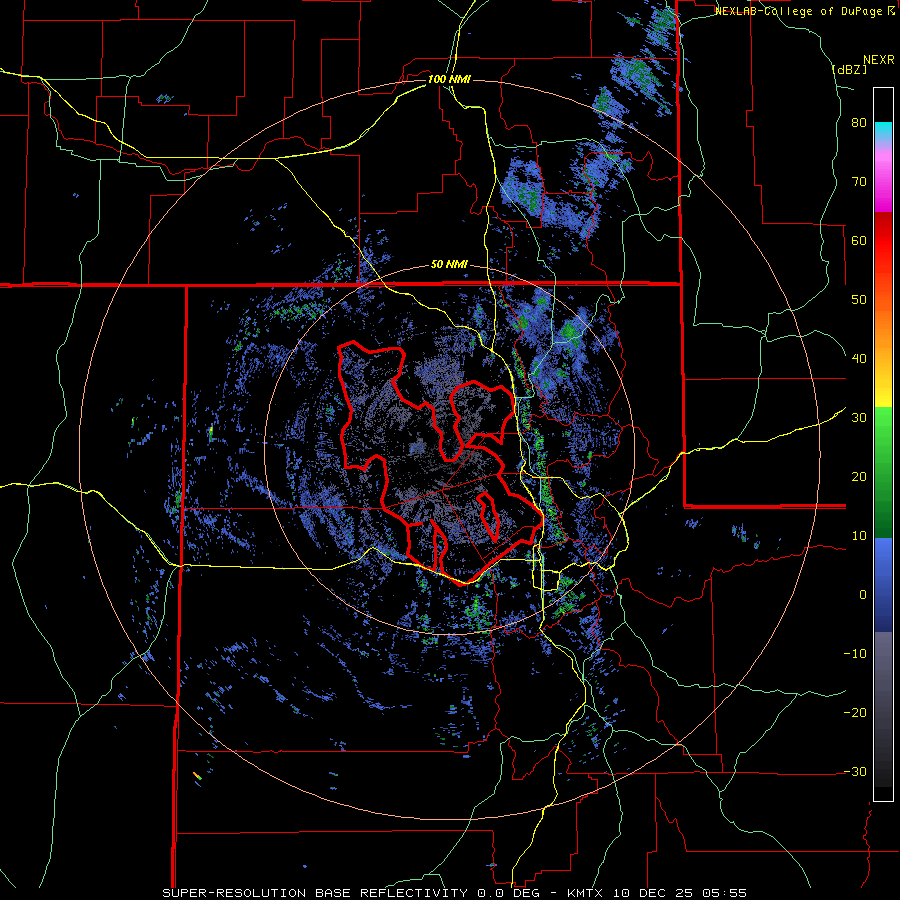Click the SUPER-RESOLUTION BASE REFLECTIVITY caption
The image size is (900, 900).
315,893
